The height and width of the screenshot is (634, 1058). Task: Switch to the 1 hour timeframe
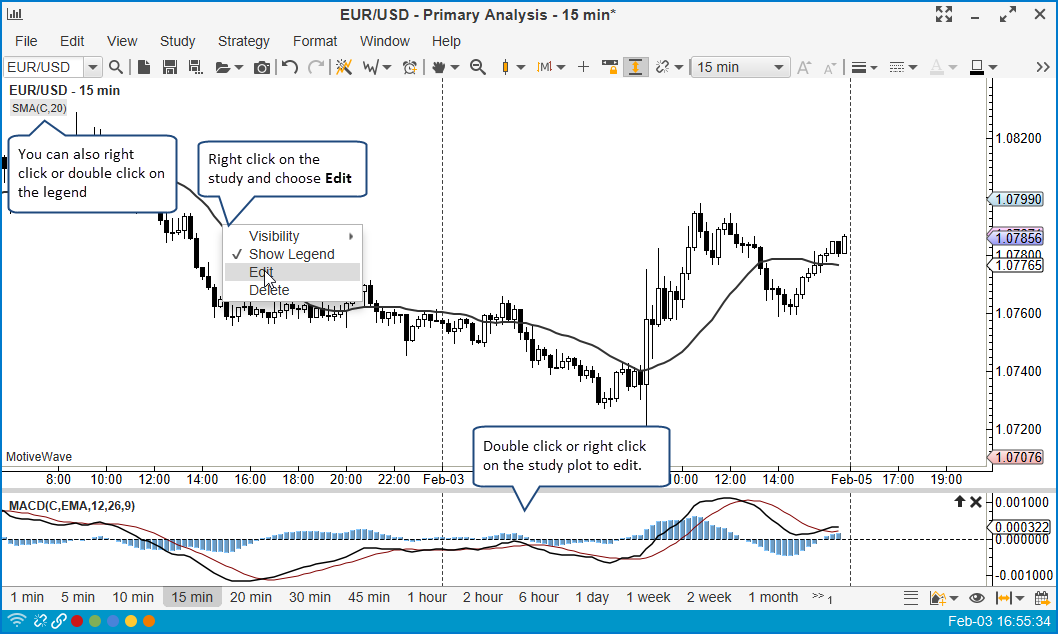pos(427,597)
